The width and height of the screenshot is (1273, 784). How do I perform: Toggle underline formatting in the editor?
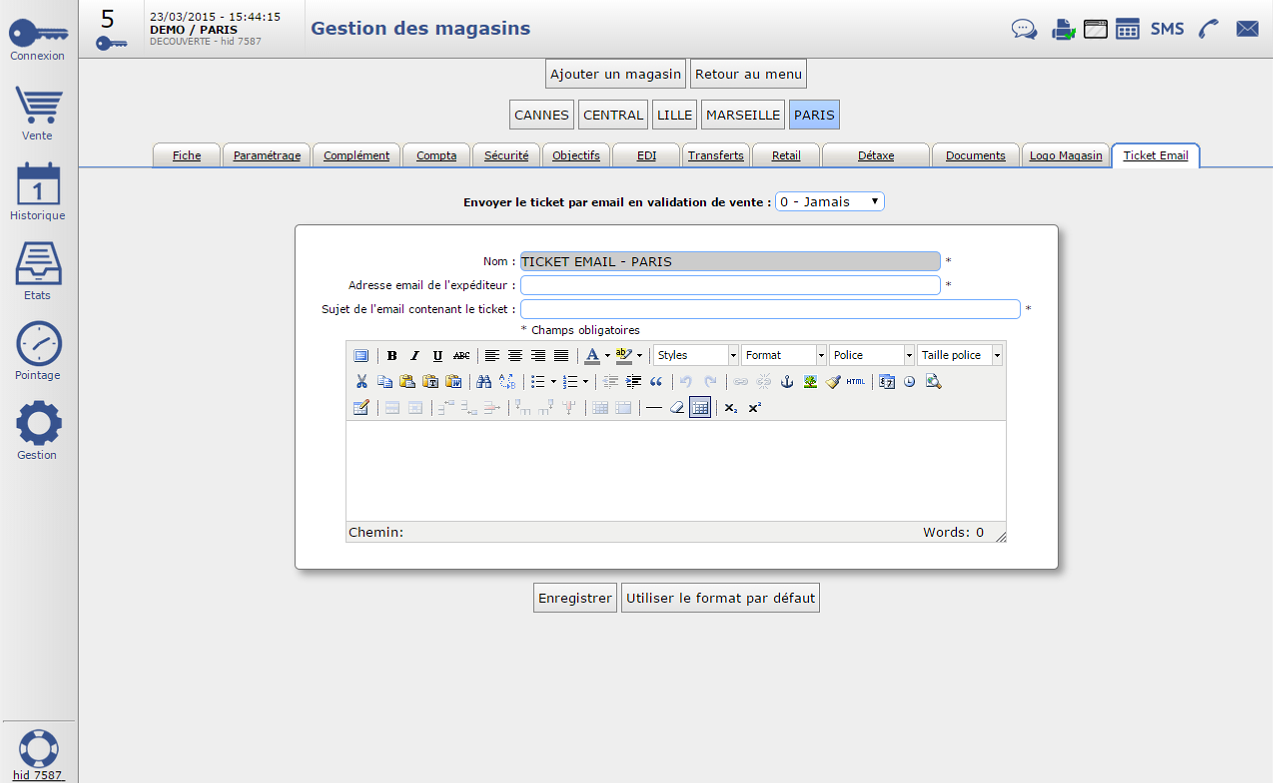437,356
